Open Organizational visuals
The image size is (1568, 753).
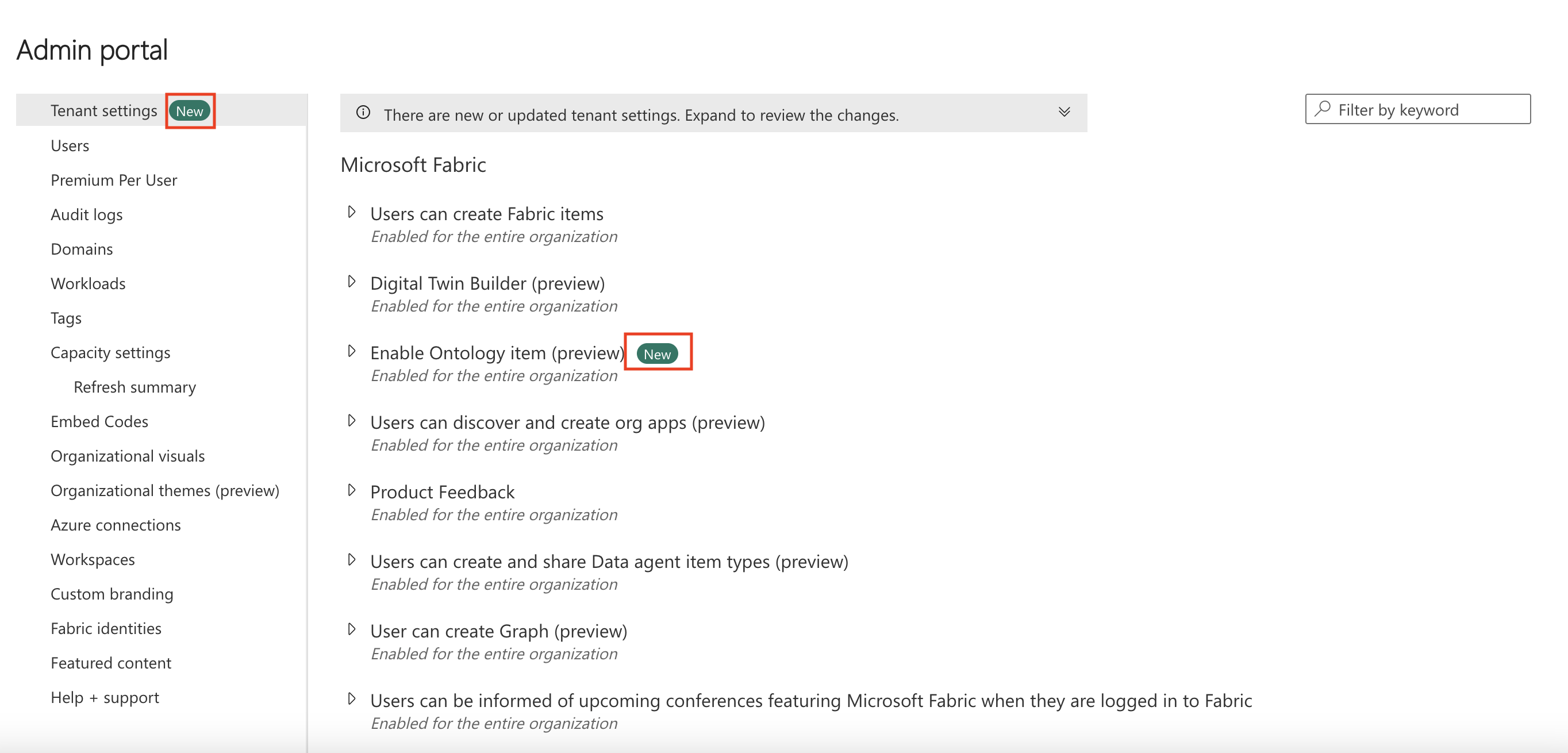(x=127, y=456)
